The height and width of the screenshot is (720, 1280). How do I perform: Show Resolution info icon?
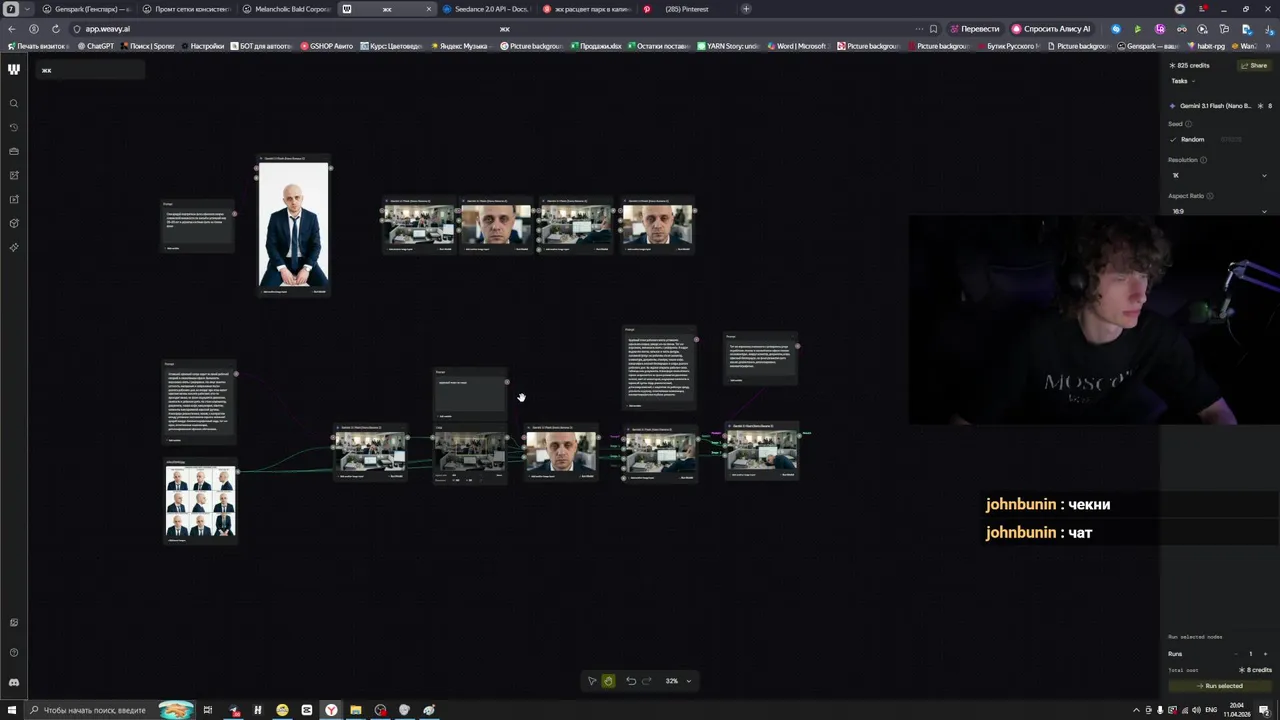pyautogui.click(x=1203, y=160)
